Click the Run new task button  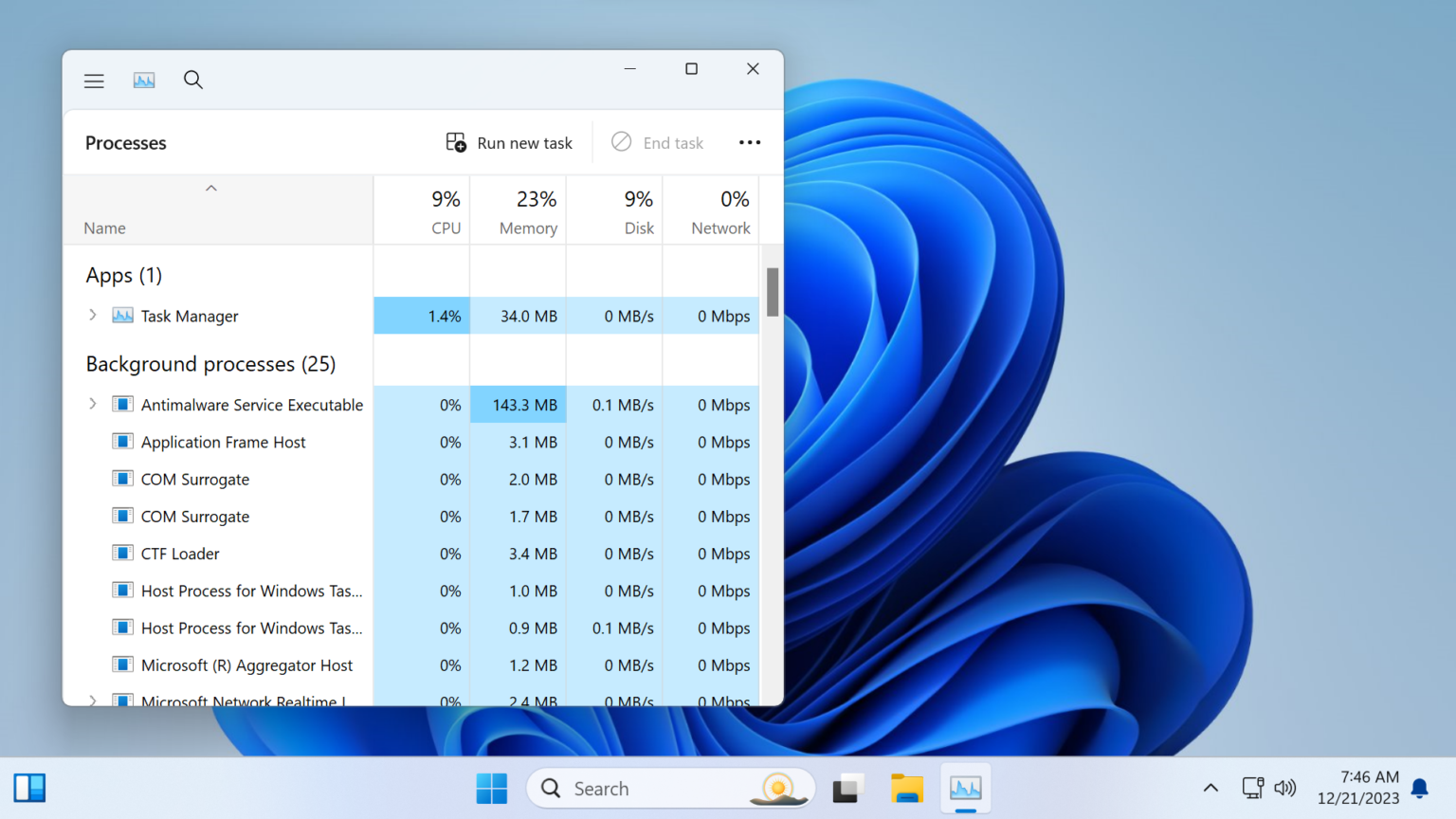pyautogui.click(x=509, y=142)
